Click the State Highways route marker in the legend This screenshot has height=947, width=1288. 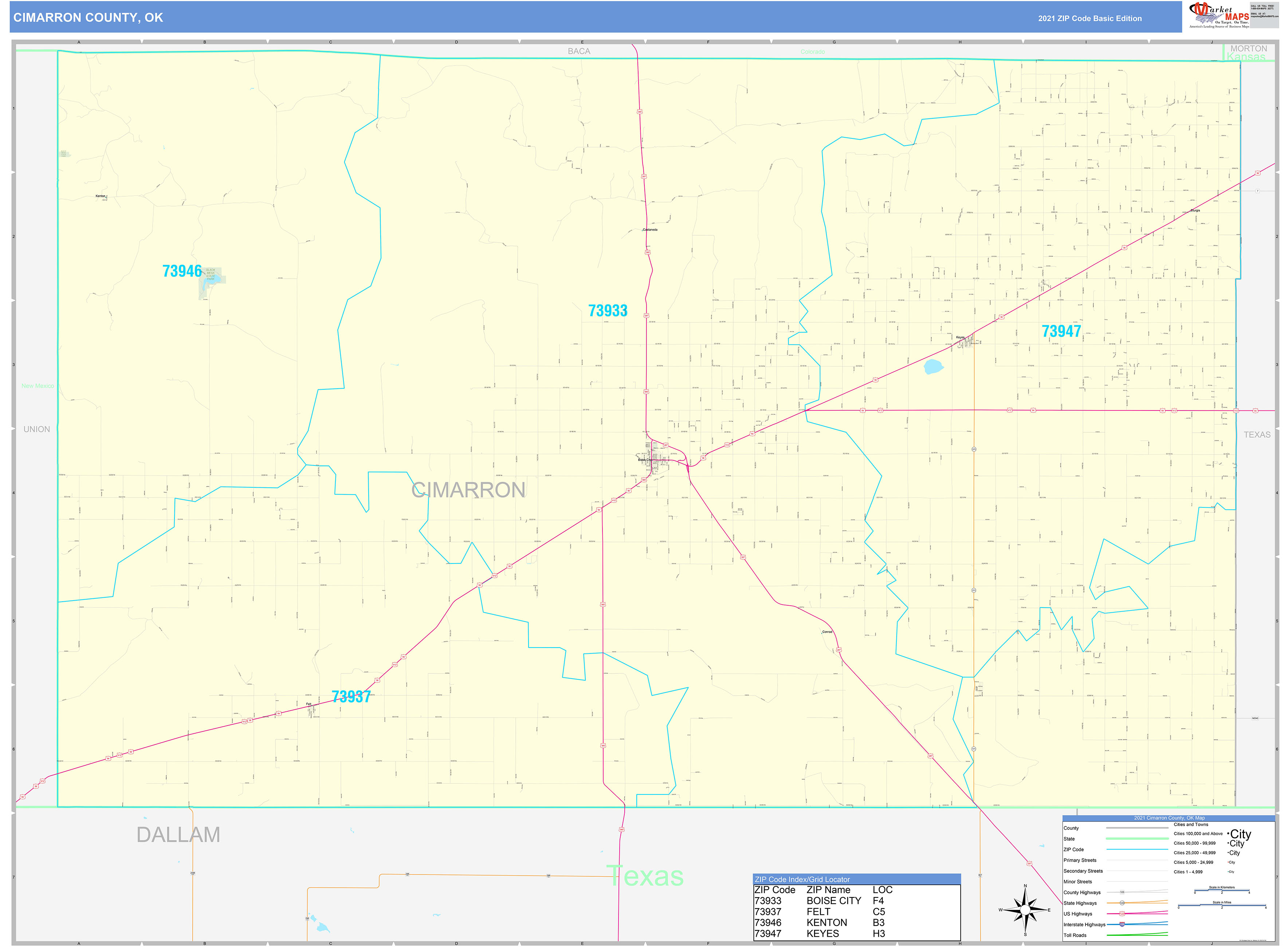point(1122,903)
